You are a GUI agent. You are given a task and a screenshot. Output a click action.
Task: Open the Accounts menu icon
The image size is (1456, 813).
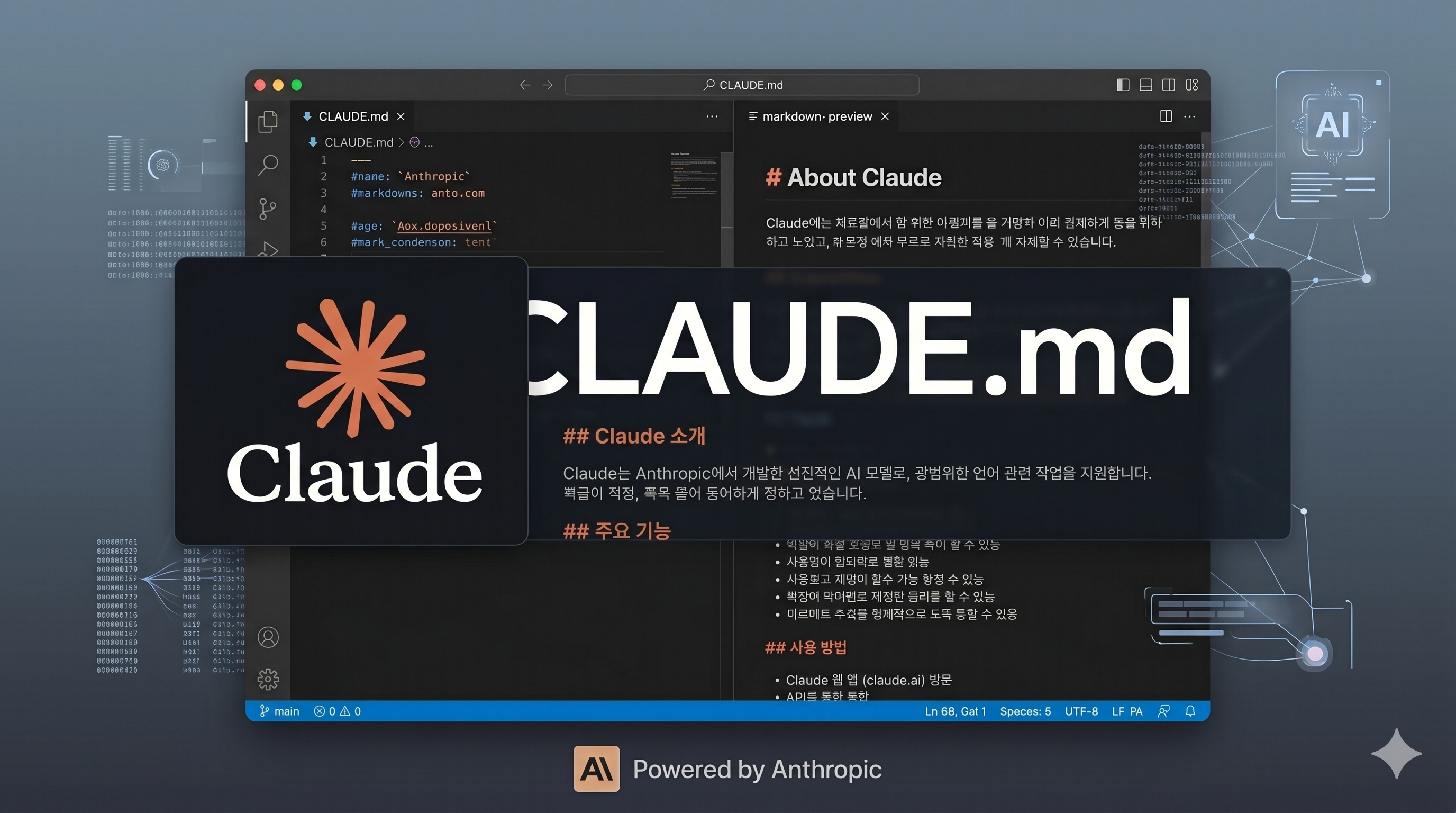pyautogui.click(x=268, y=637)
